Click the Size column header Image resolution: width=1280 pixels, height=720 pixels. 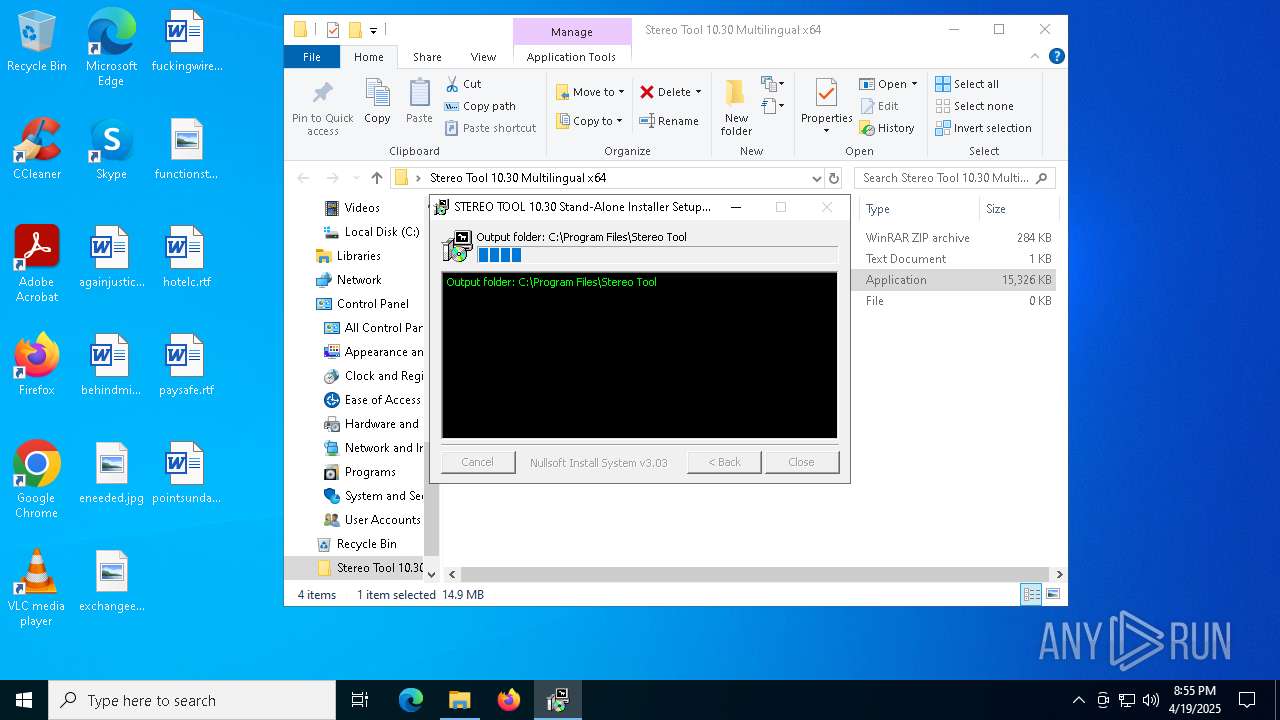tap(1017, 209)
